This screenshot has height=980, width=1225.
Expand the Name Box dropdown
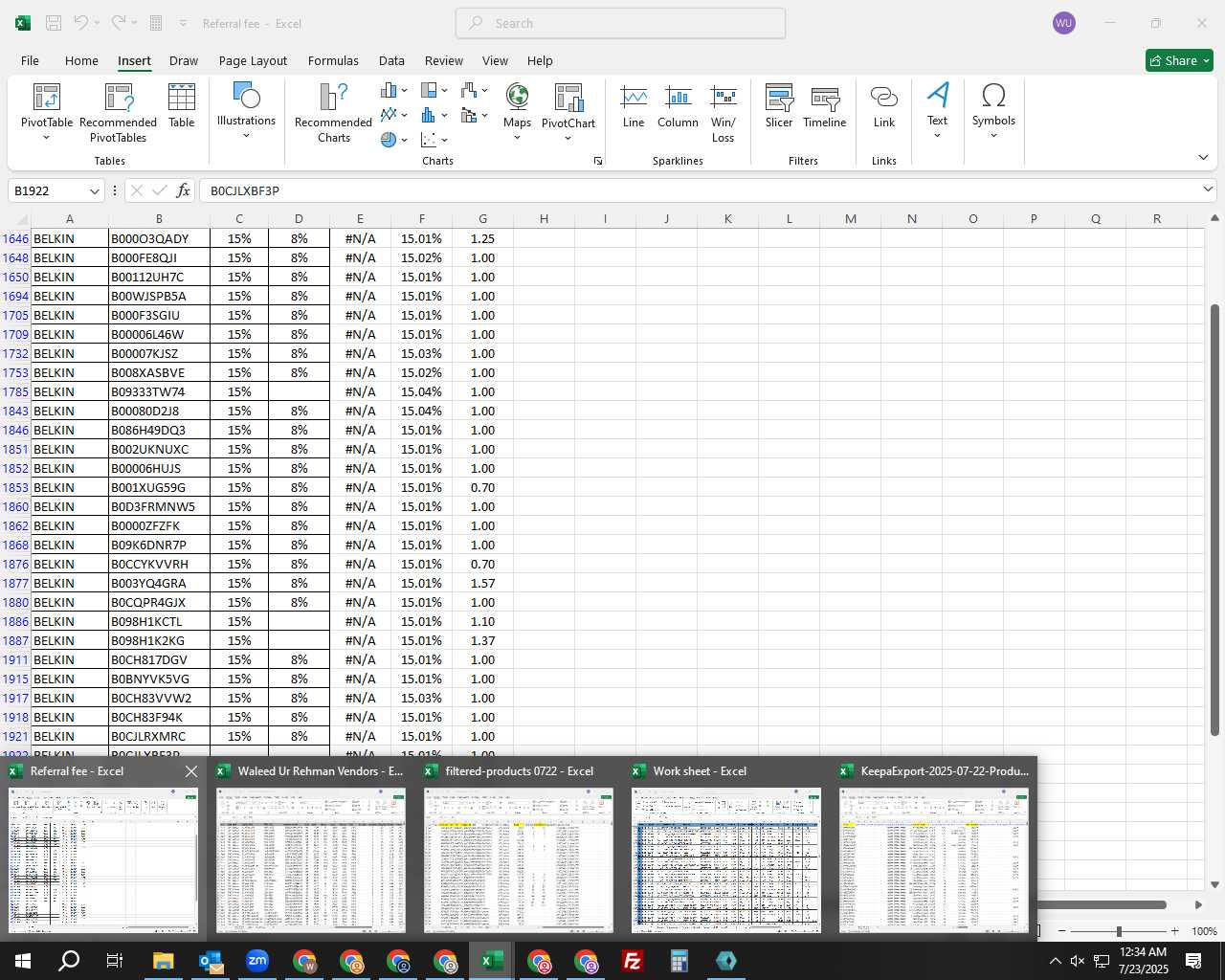tap(94, 190)
